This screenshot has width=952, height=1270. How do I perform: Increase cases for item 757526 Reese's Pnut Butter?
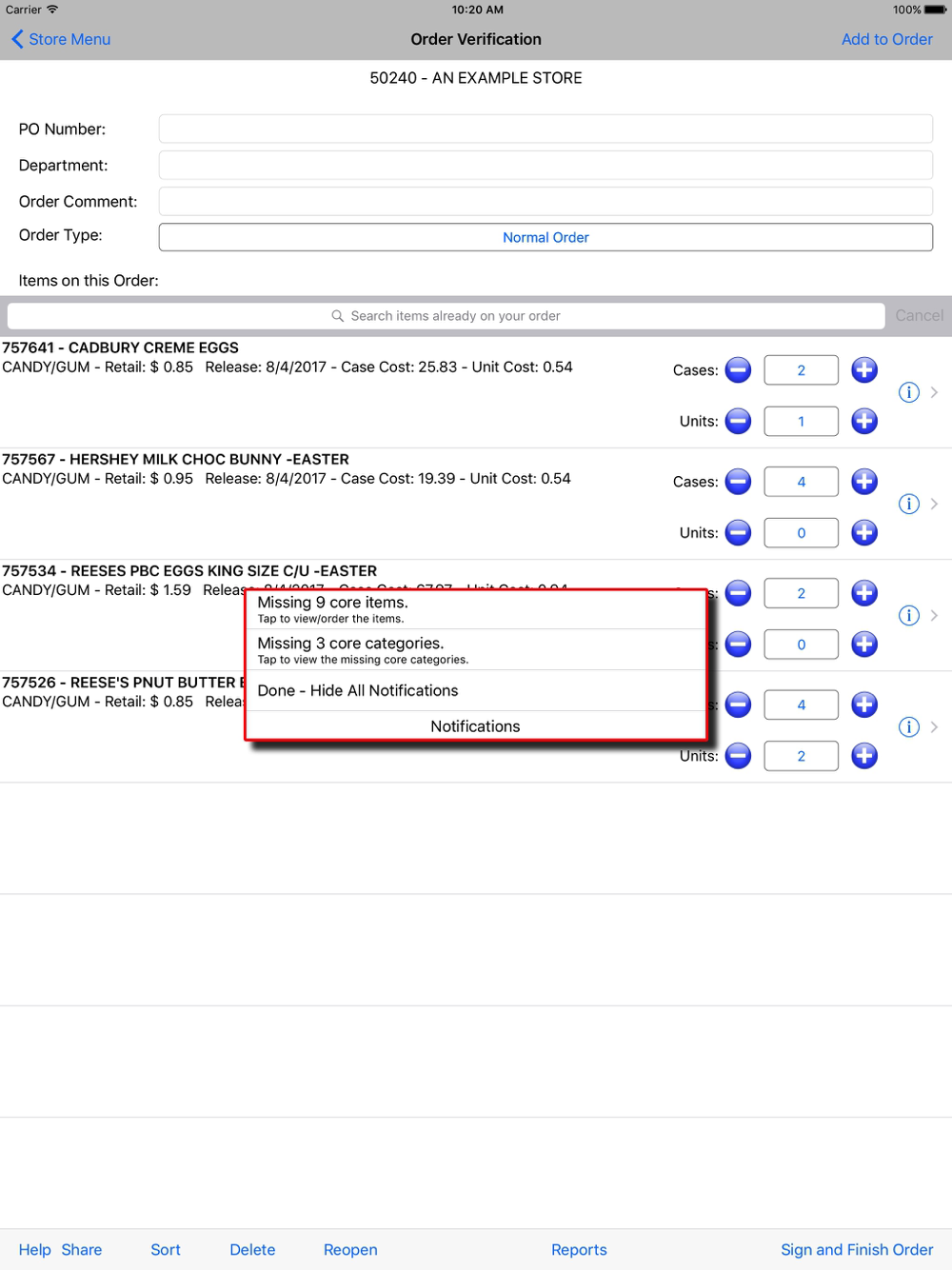[x=864, y=704]
